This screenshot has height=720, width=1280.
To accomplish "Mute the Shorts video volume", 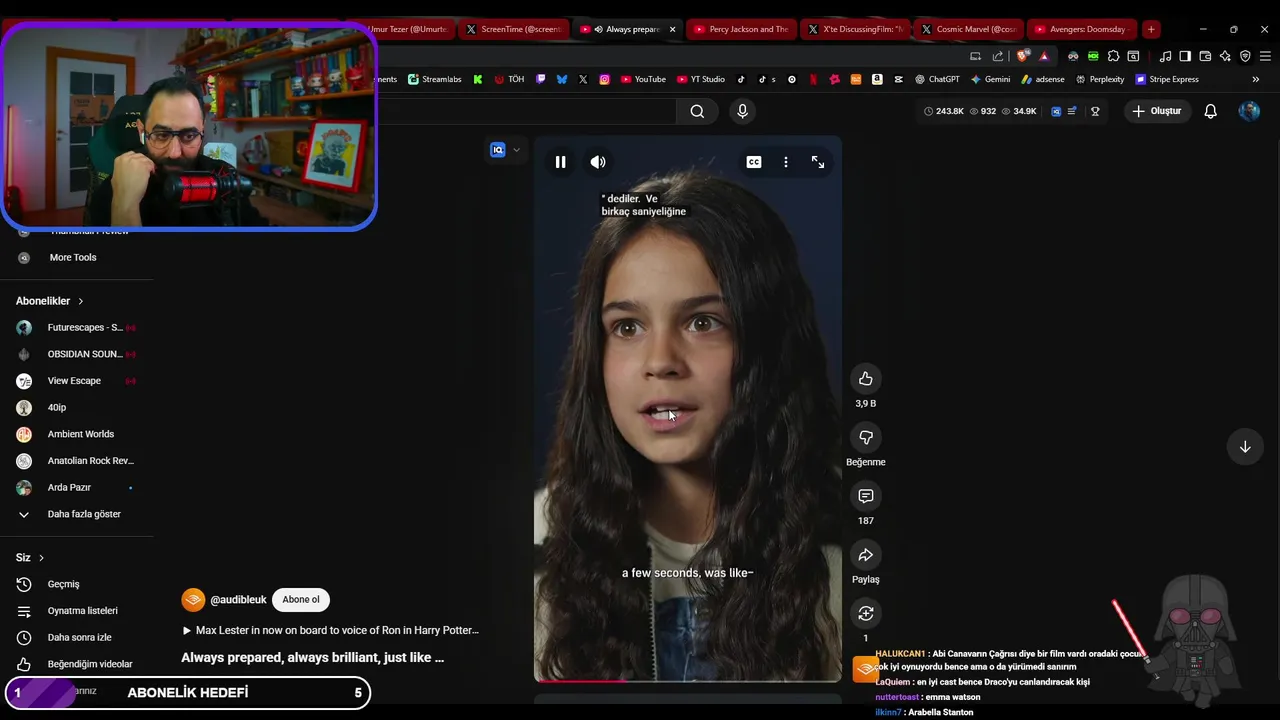I will (x=598, y=162).
